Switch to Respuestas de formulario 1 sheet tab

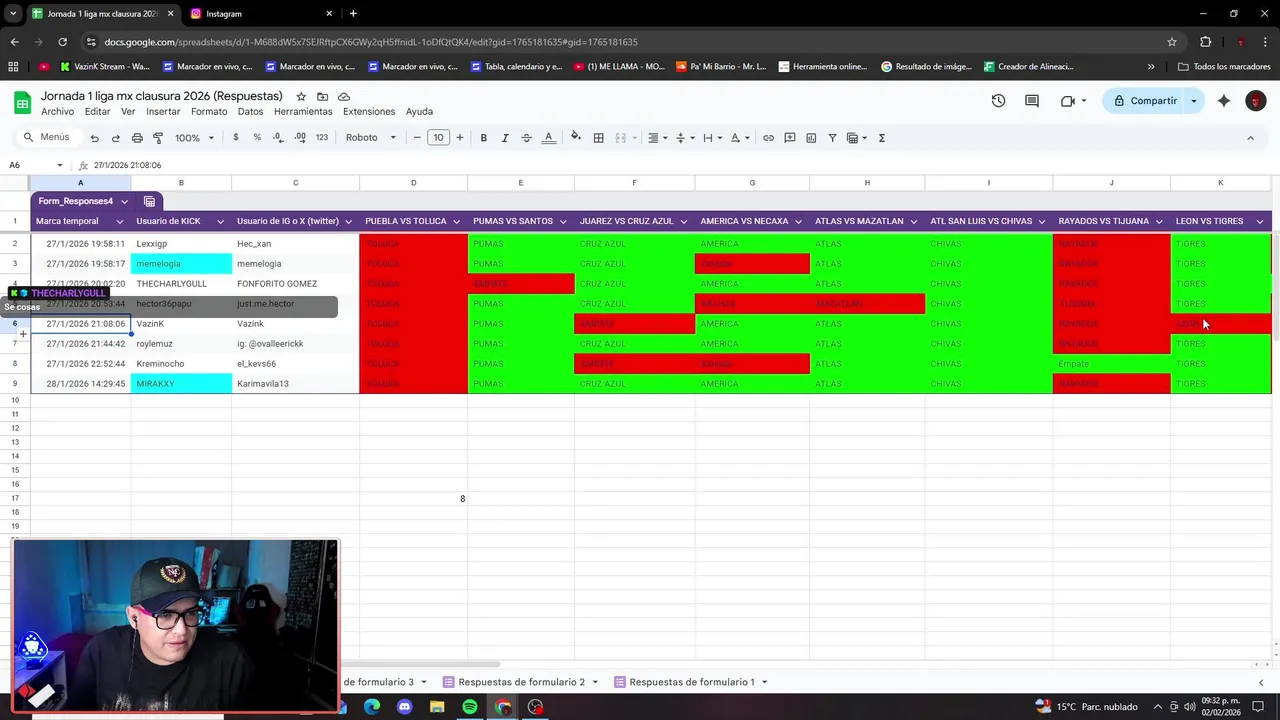tap(691, 682)
